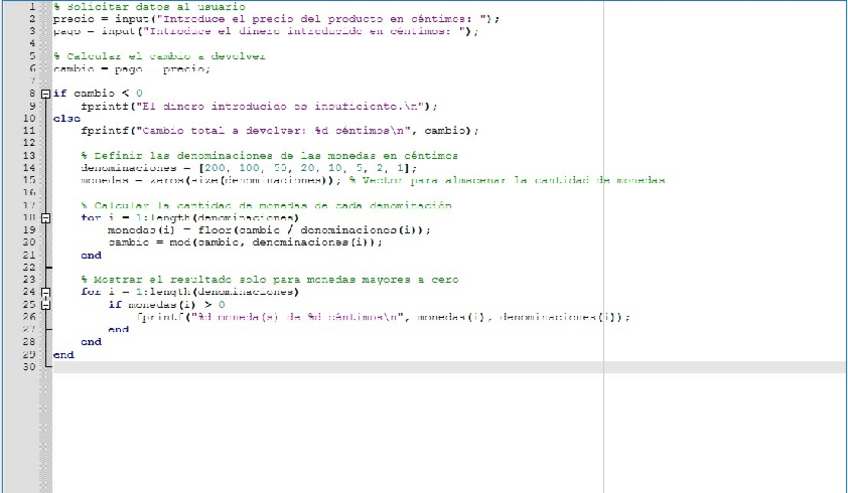848x493 pixels.
Task: Click the 'else' keyword on line 10
Action: point(66,118)
